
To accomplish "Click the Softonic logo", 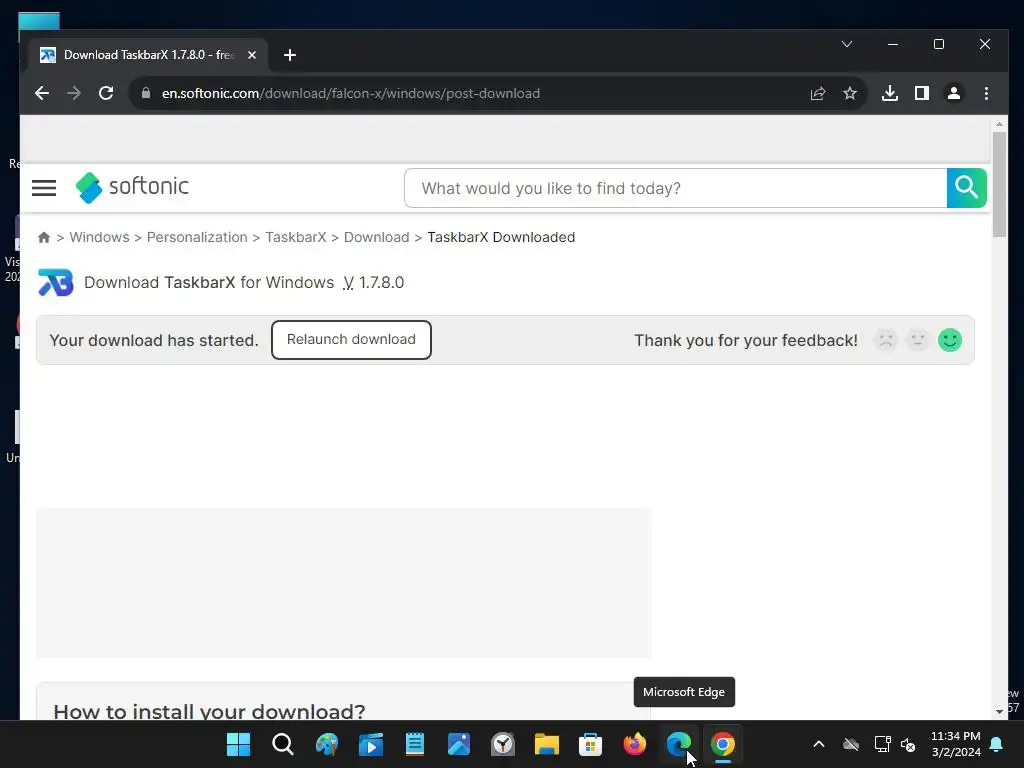I will coord(133,187).
